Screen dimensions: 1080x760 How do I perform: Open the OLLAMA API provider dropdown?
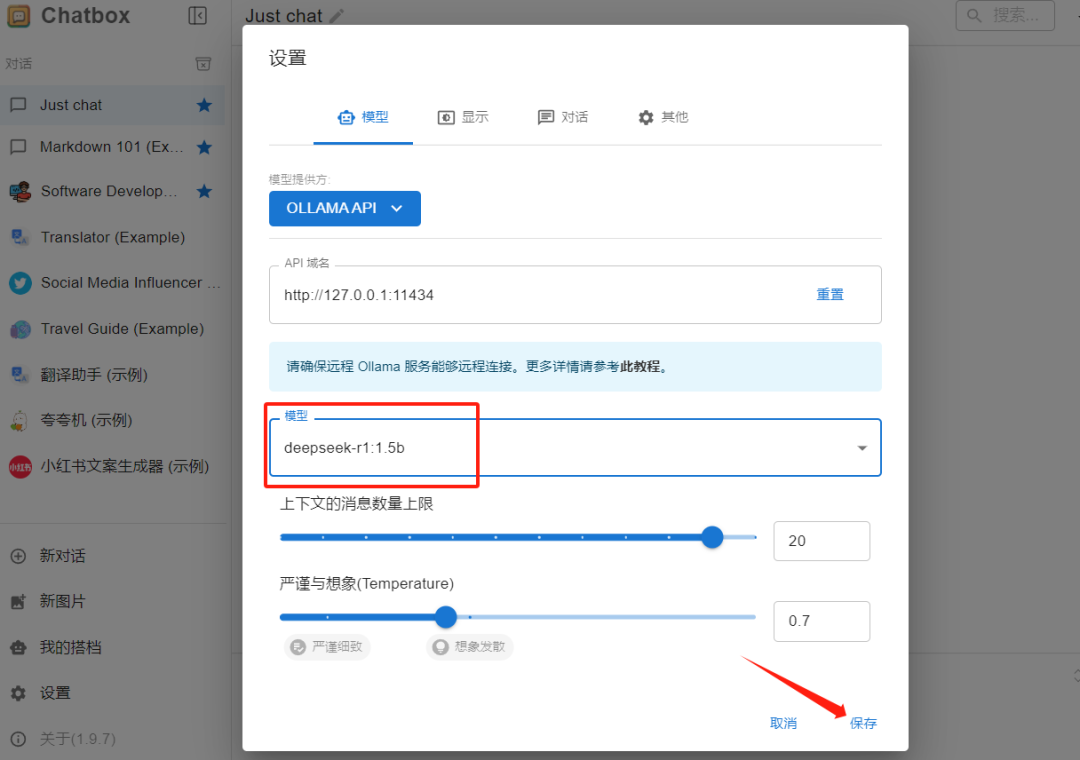[344, 208]
